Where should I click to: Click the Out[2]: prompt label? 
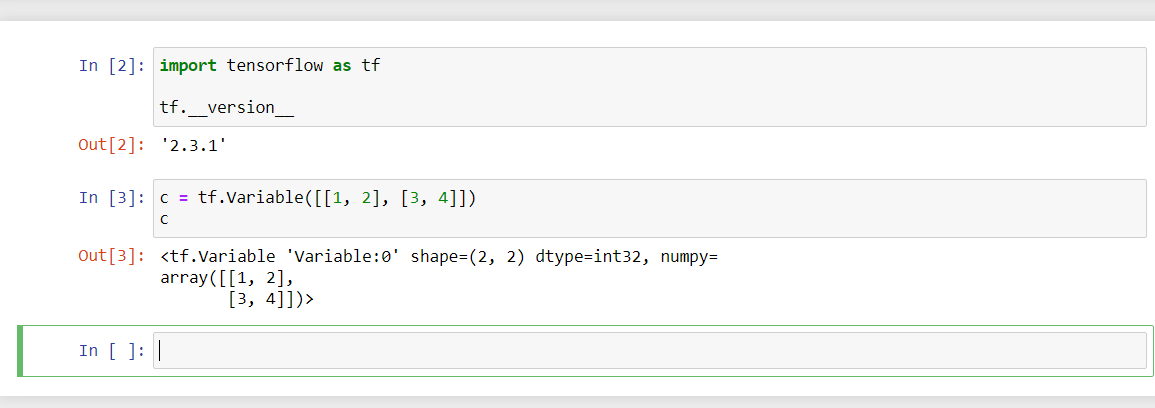(x=112, y=145)
